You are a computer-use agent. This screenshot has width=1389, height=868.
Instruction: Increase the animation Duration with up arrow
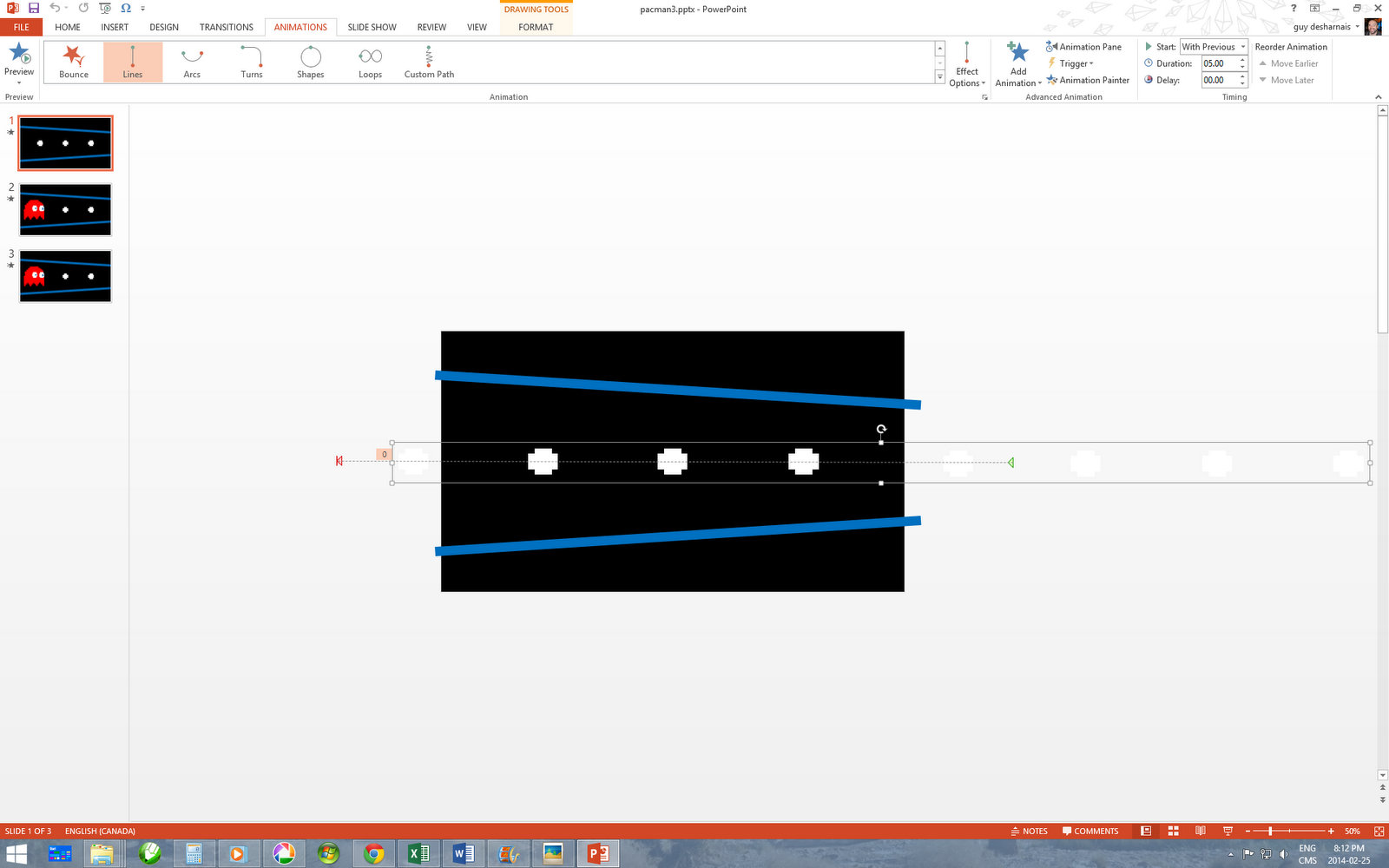point(1242,60)
